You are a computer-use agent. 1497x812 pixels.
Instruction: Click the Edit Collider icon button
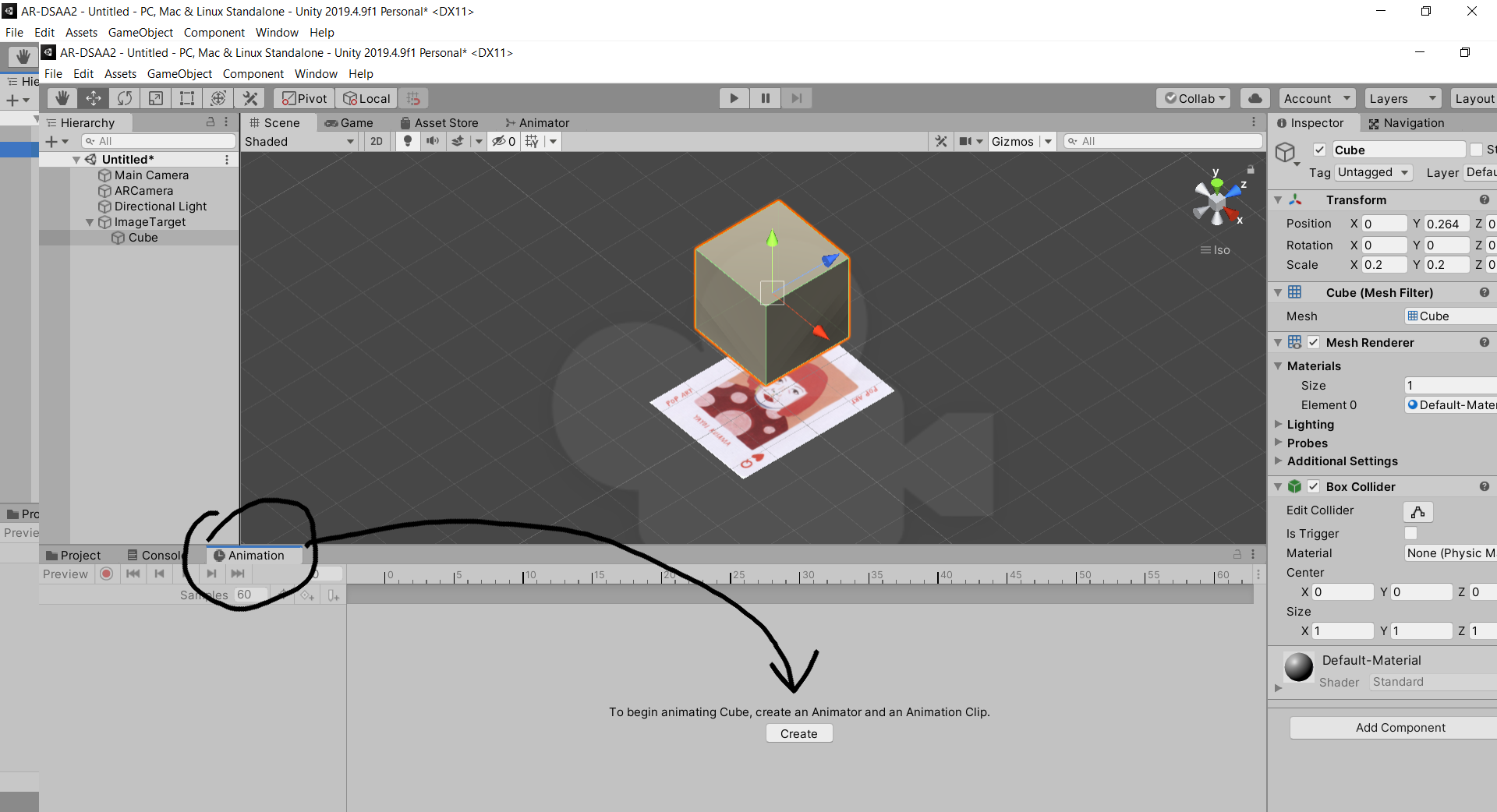point(1417,511)
